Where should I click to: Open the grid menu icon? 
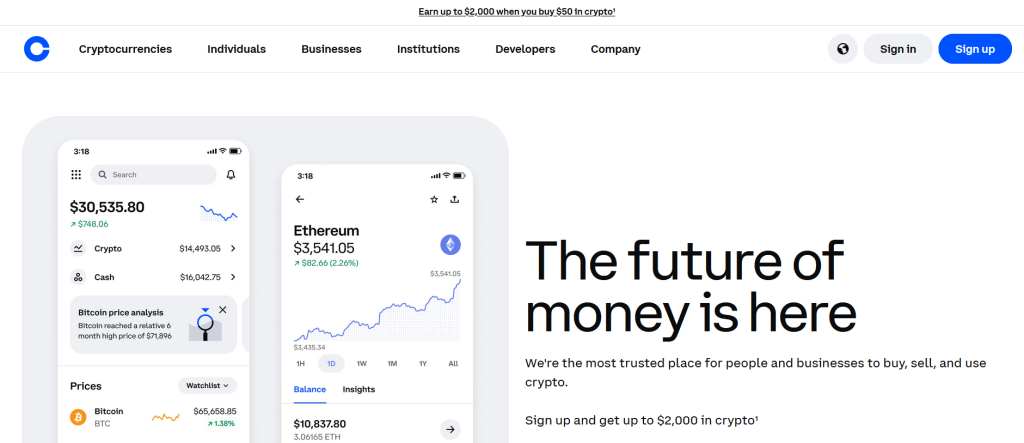pos(76,175)
